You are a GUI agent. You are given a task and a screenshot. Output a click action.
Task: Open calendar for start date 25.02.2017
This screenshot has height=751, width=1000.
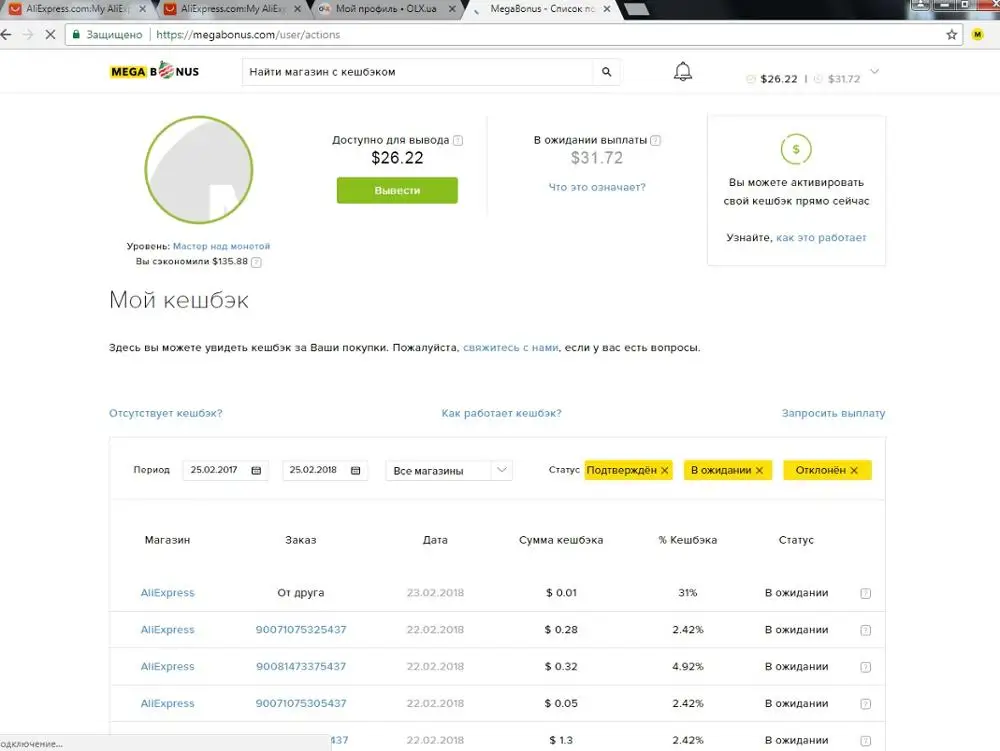[x=256, y=470]
